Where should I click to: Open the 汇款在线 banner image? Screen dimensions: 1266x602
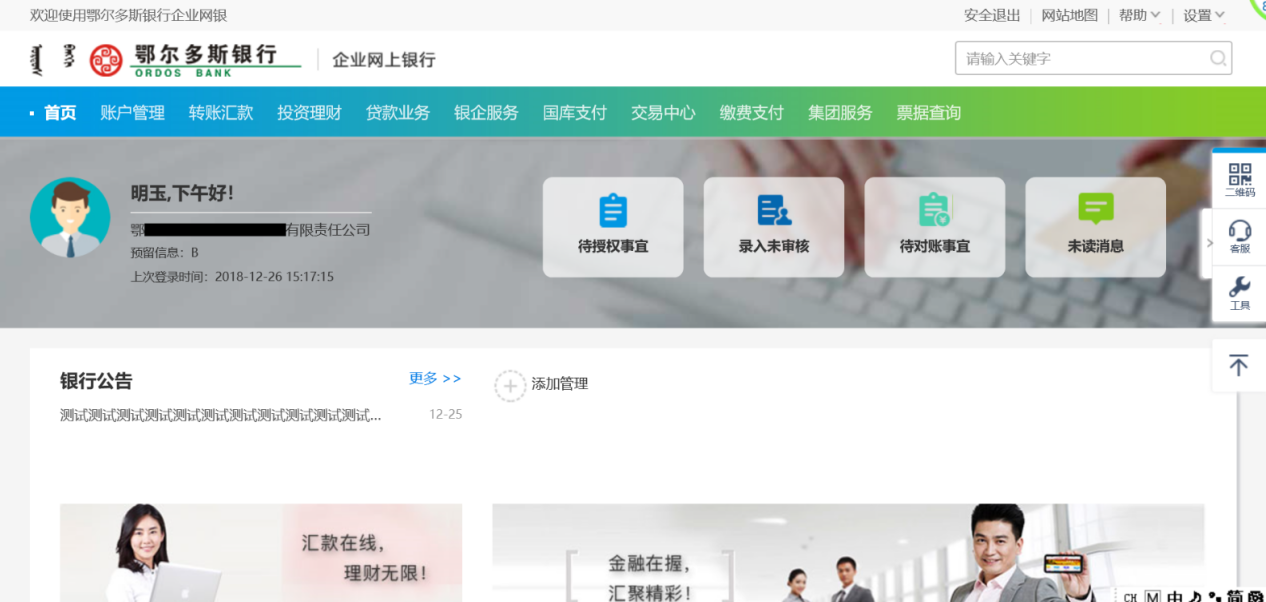point(261,552)
